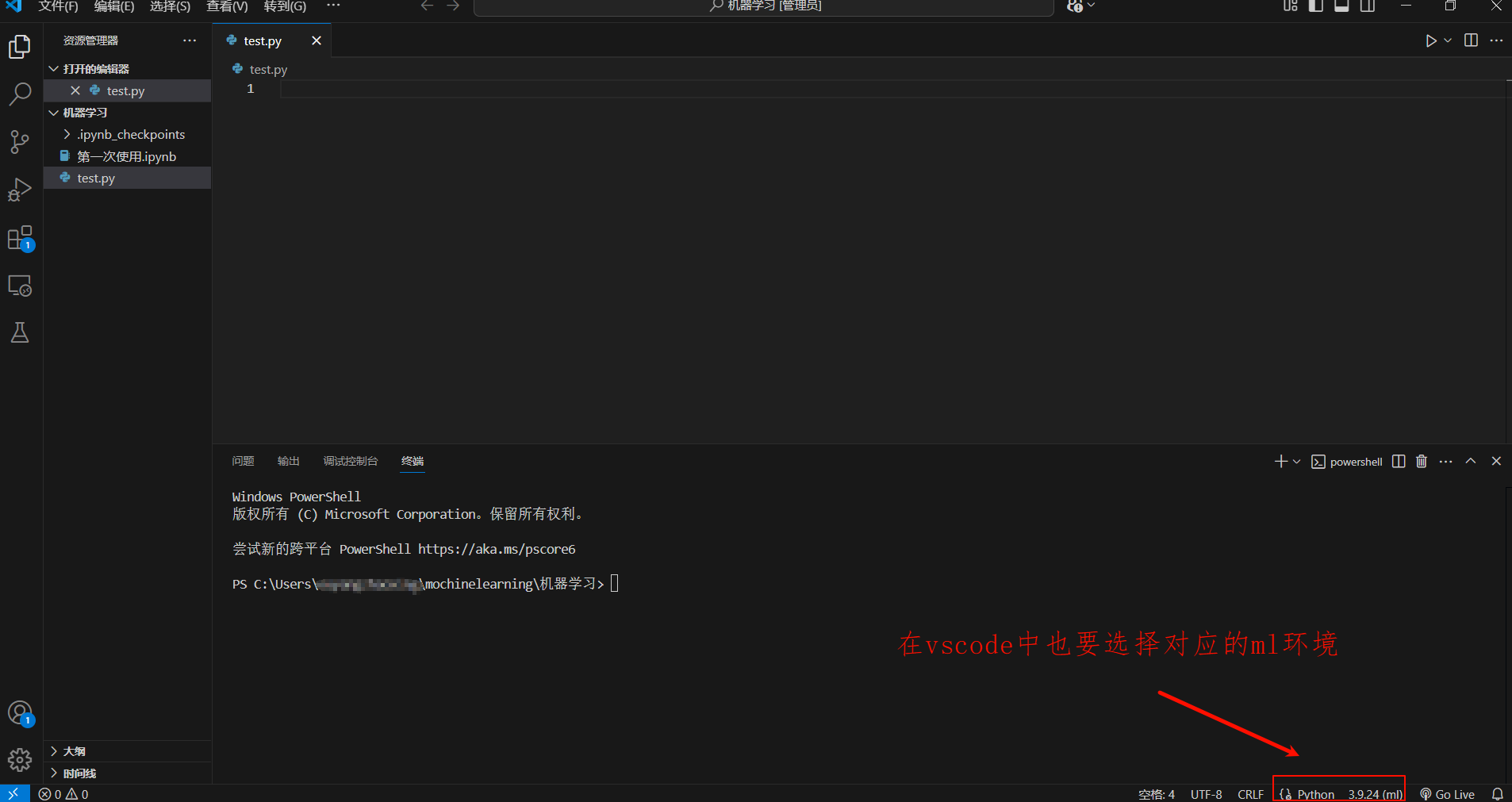Add a new terminal with plus icon
Screen dimensions: 1512x802
pyautogui.click(x=1280, y=462)
